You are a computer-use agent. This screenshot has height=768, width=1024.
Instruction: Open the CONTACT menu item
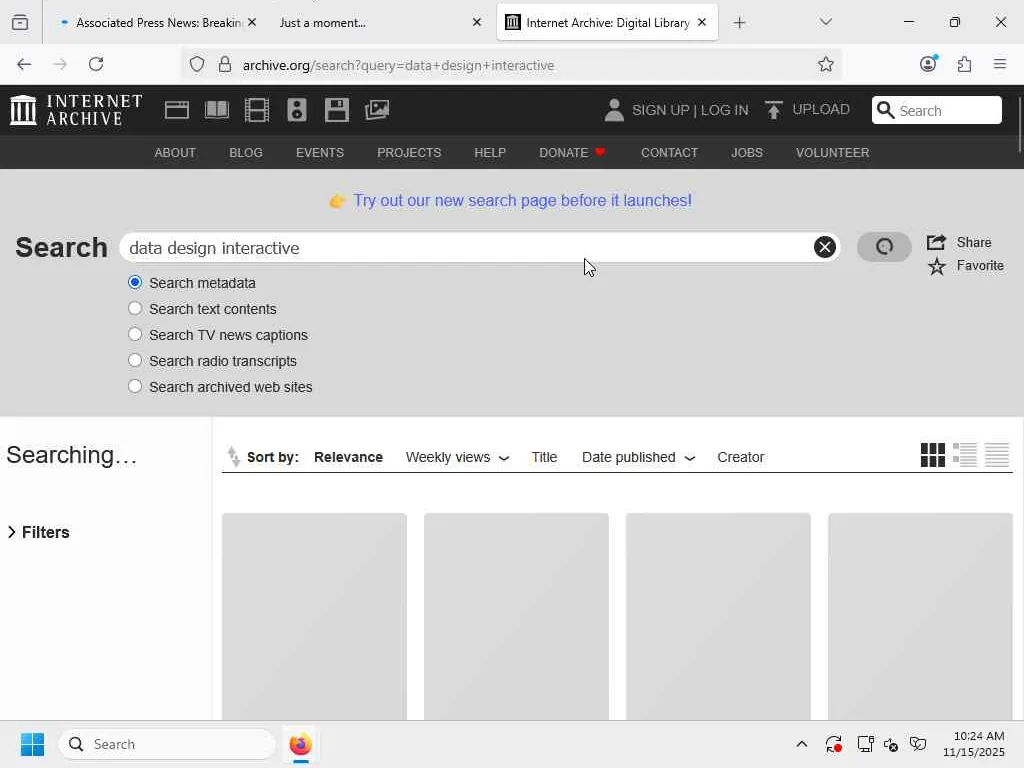point(669,153)
